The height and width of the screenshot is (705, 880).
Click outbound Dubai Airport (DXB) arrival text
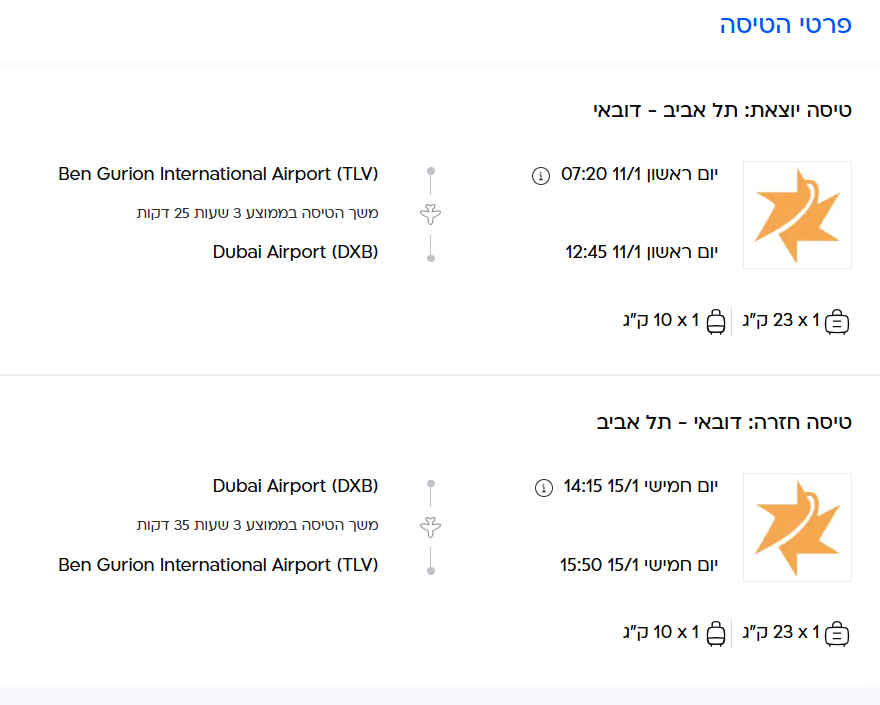295,252
